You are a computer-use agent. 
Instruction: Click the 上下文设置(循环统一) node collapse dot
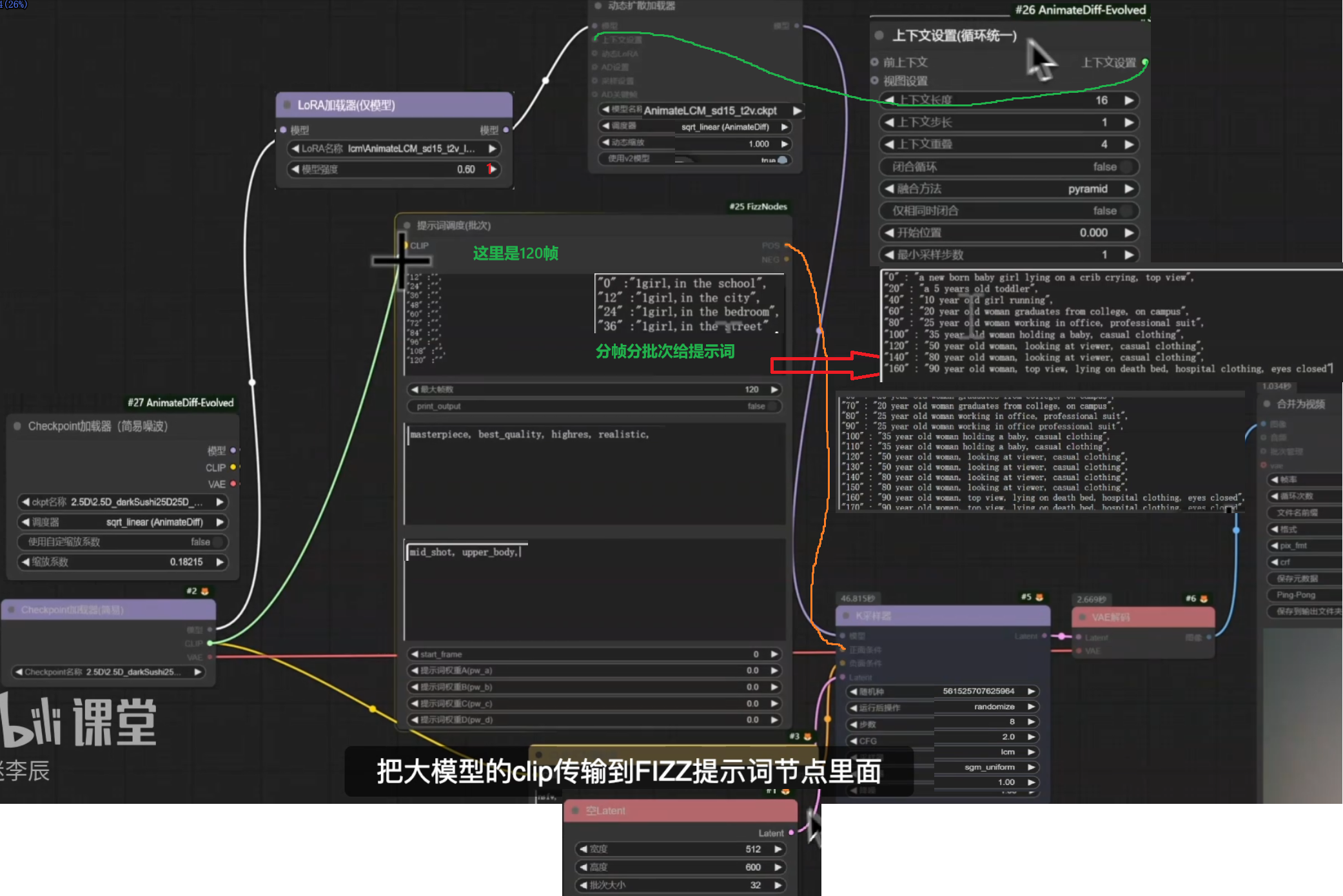pyautogui.click(x=879, y=35)
